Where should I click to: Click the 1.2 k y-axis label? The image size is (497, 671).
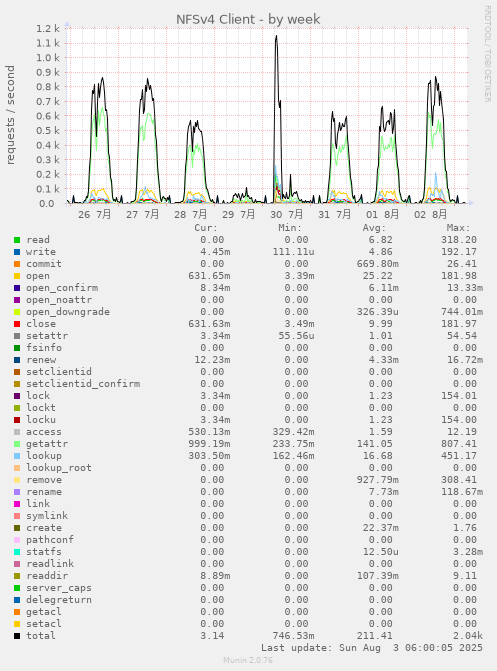coord(48,29)
